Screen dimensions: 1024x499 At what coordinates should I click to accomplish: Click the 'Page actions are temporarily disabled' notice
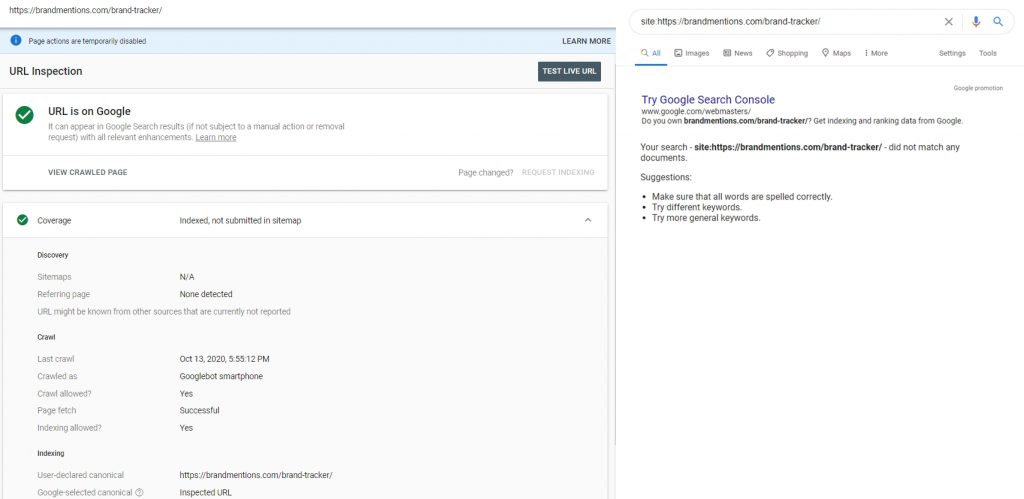point(88,41)
